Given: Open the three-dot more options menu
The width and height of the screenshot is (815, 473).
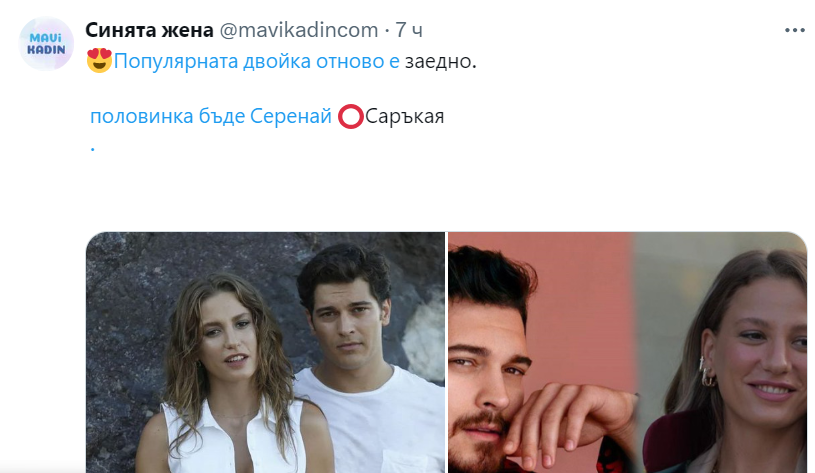Looking at the screenshot, I should tap(794, 30).
